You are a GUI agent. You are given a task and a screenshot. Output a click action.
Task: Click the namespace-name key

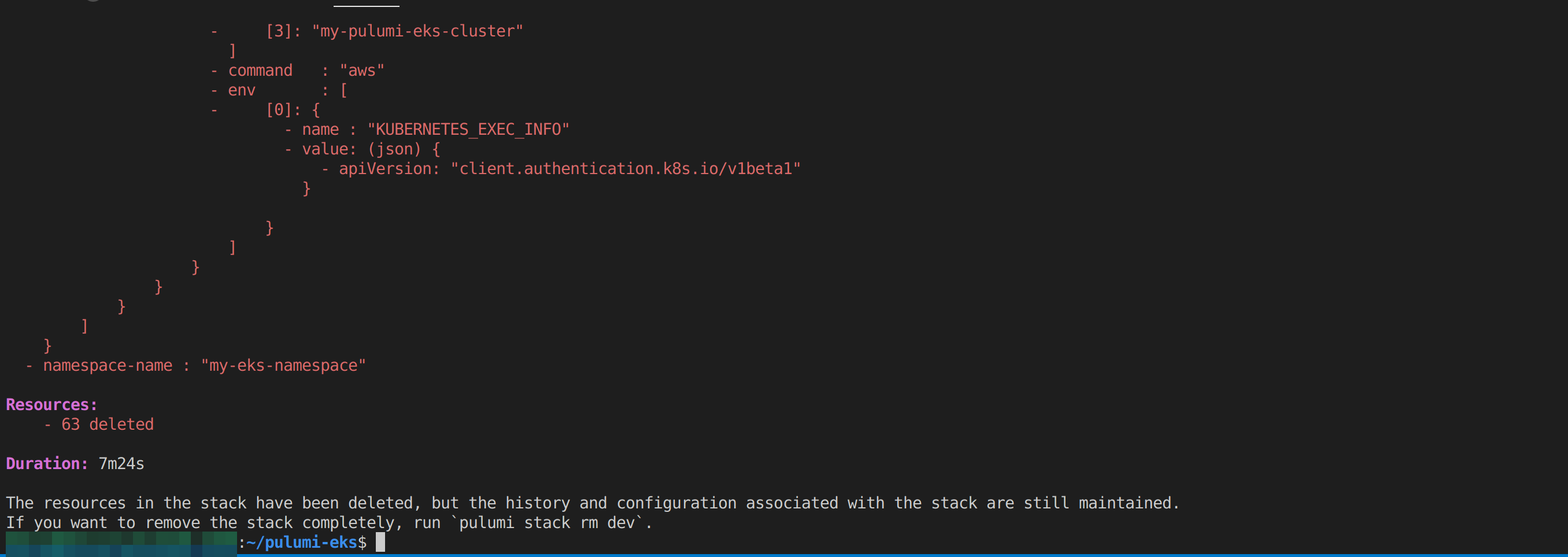tap(107, 365)
